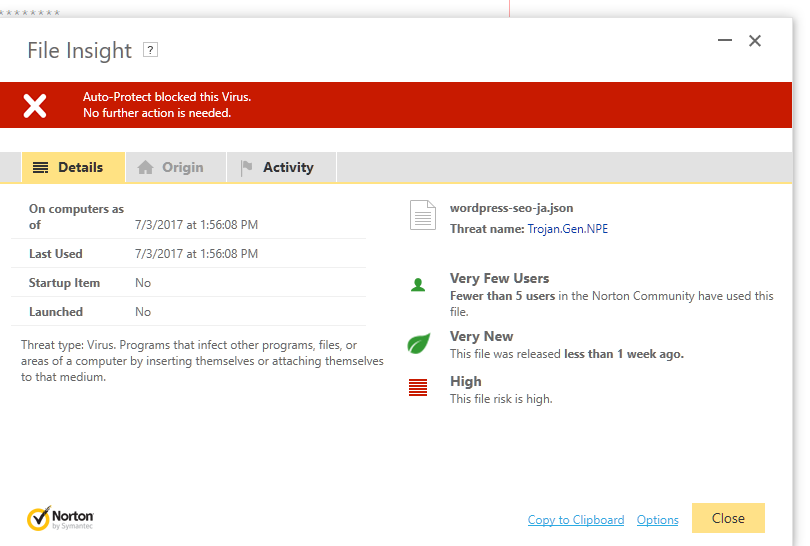Click the Last Used date value
Image resolution: width=810 pixels, height=546 pixels.
click(x=196, y=254)
